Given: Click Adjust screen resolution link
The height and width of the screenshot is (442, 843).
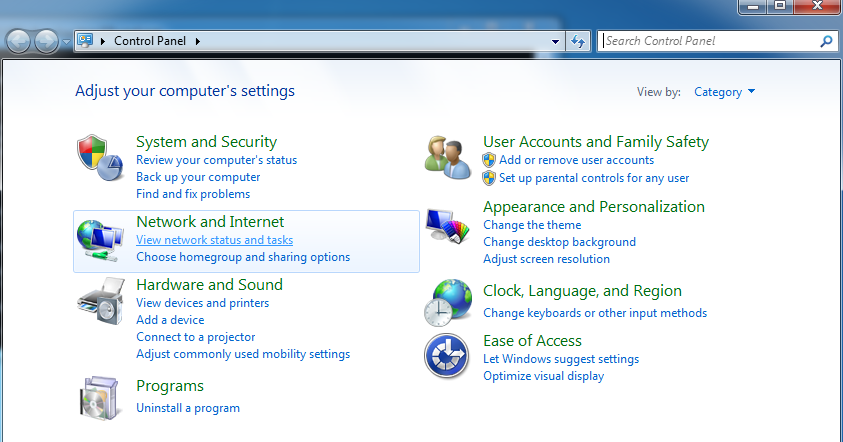Looking at the screenshot, I should click(546, 259).
